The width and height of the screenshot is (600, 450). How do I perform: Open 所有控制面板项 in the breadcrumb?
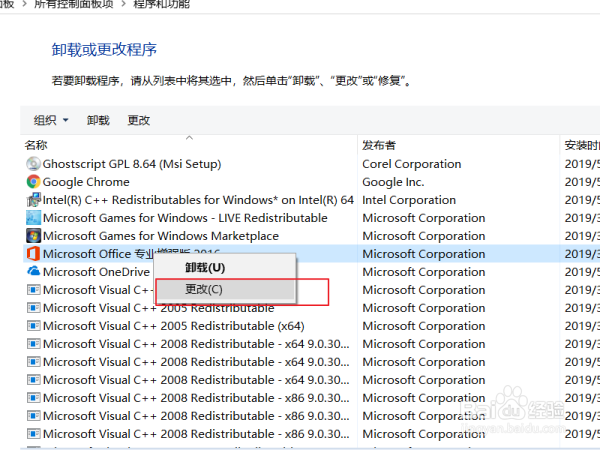(73, 4)
